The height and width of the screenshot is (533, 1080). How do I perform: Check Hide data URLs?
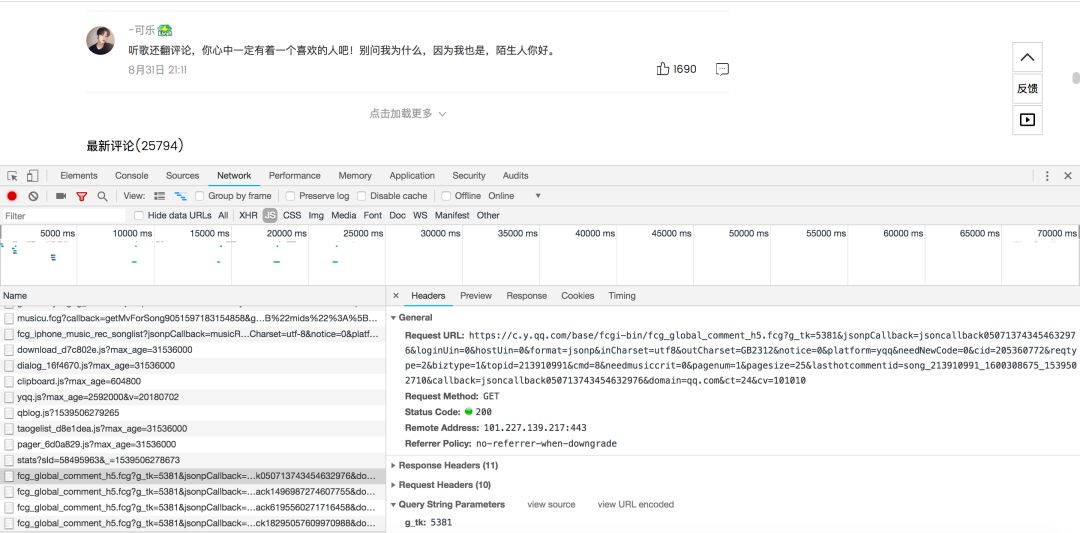(139, 216)
